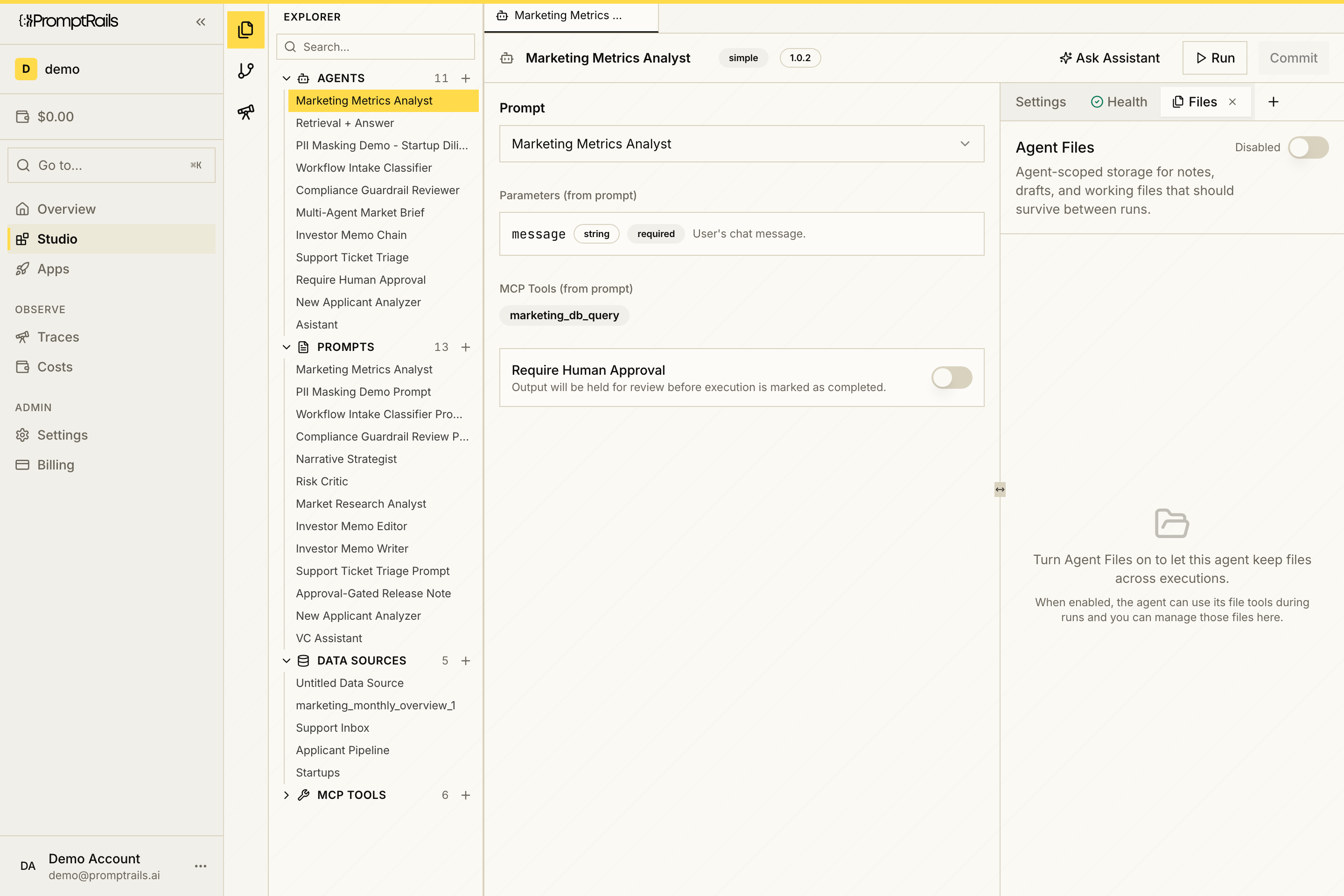Open Studio in the sidebar

tap(112, 239)
